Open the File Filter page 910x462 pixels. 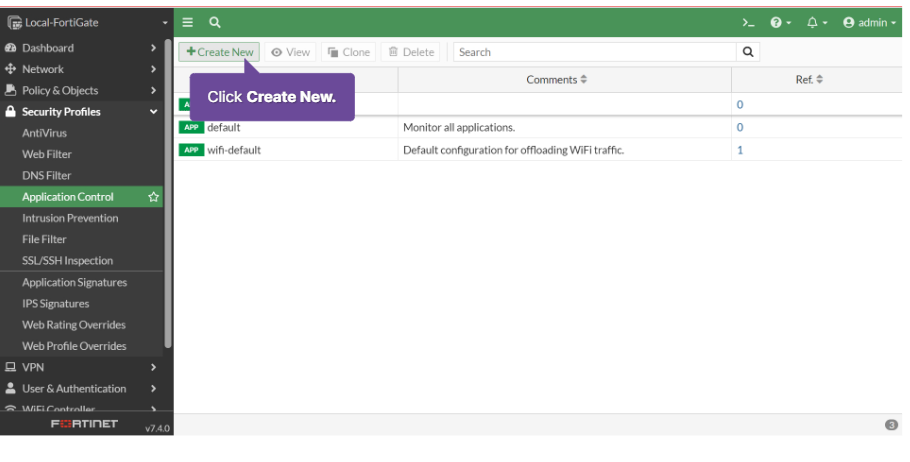click(x=44, y=239)
